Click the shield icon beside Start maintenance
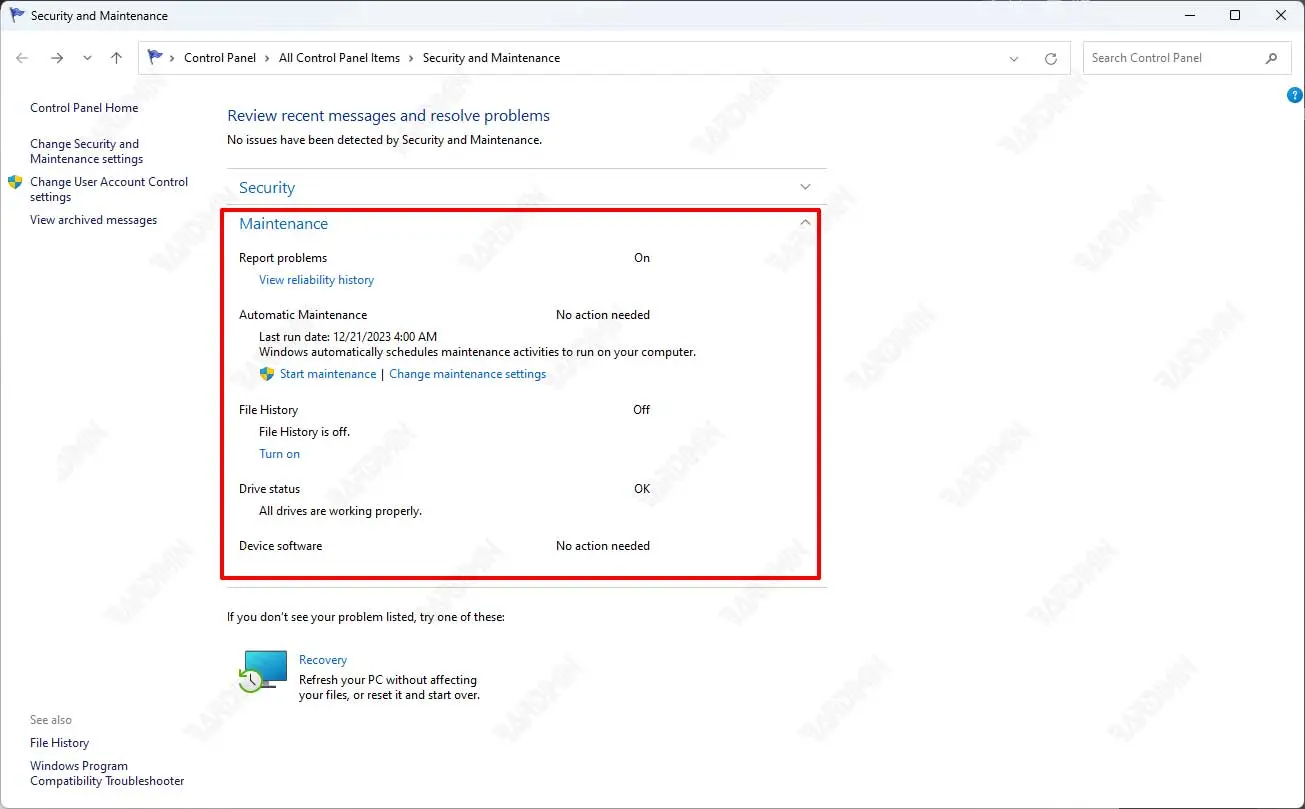Viewport: 1305px width, 809px height. point(267,374)
